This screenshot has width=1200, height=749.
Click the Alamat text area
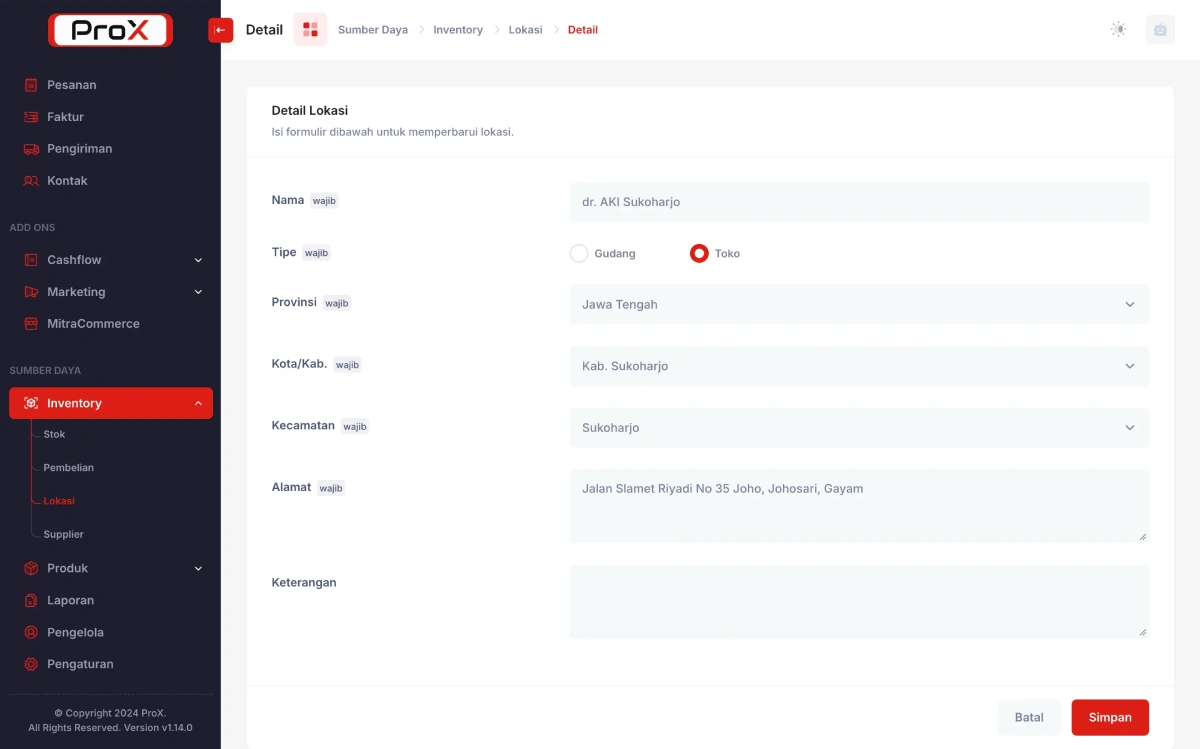point(859,506)
